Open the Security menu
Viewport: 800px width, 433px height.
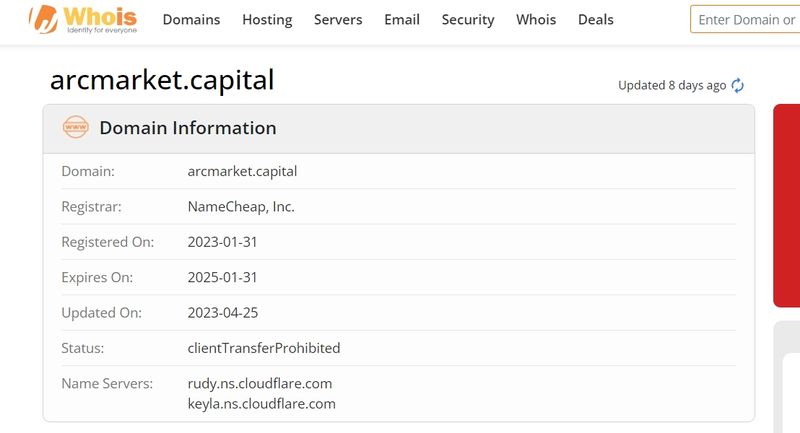pyautogui.click(x=468, y=20)
